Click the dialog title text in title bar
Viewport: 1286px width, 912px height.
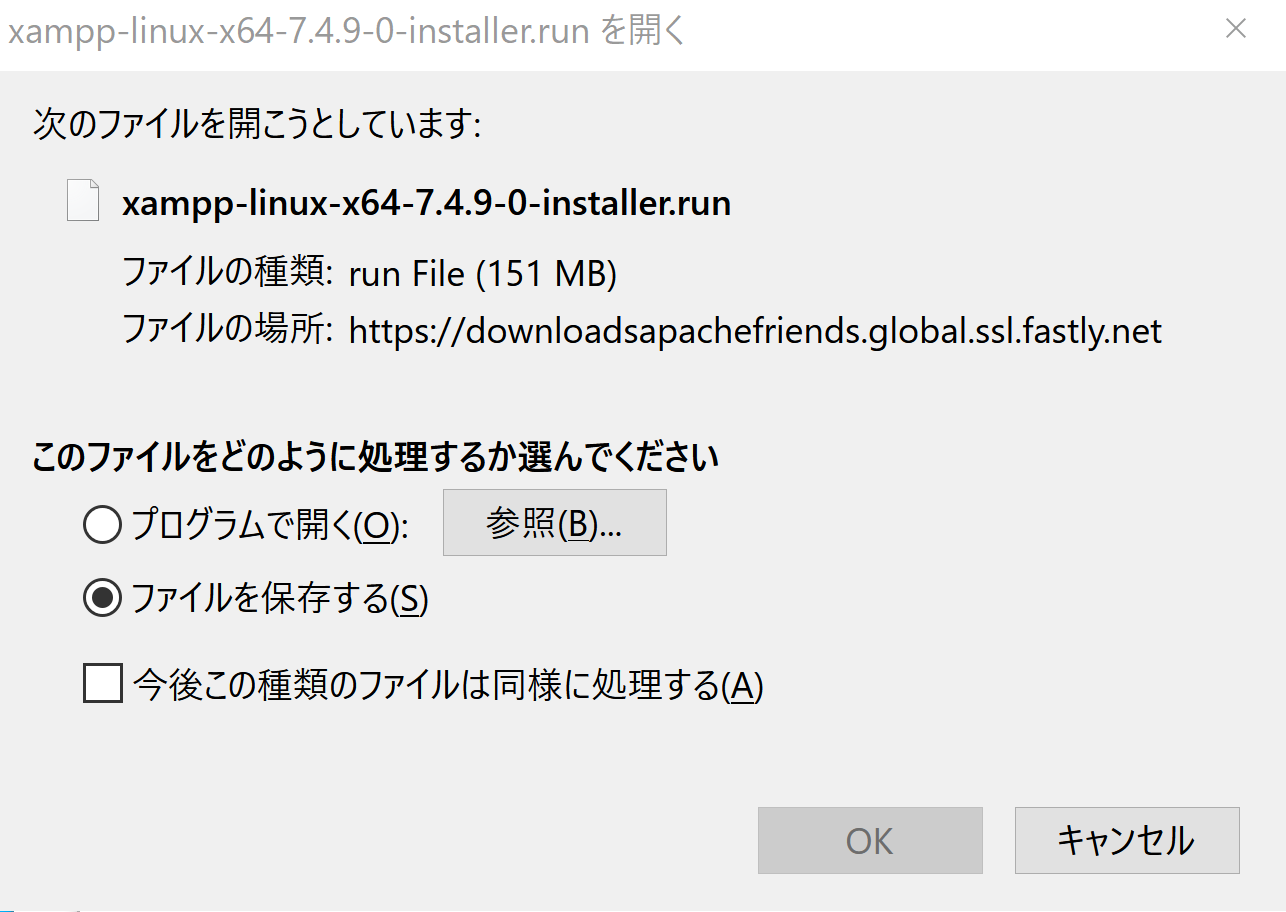coord(348,31)
